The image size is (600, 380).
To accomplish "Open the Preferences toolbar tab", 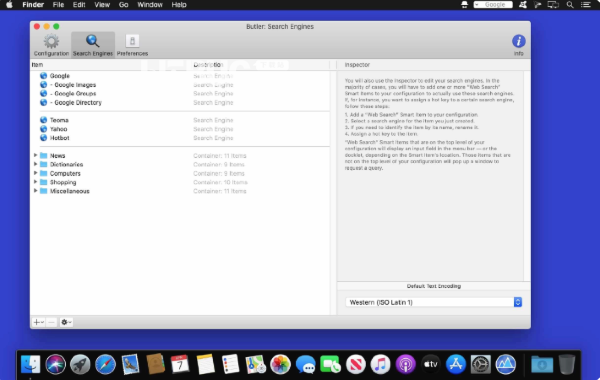I will pos(132,45).
